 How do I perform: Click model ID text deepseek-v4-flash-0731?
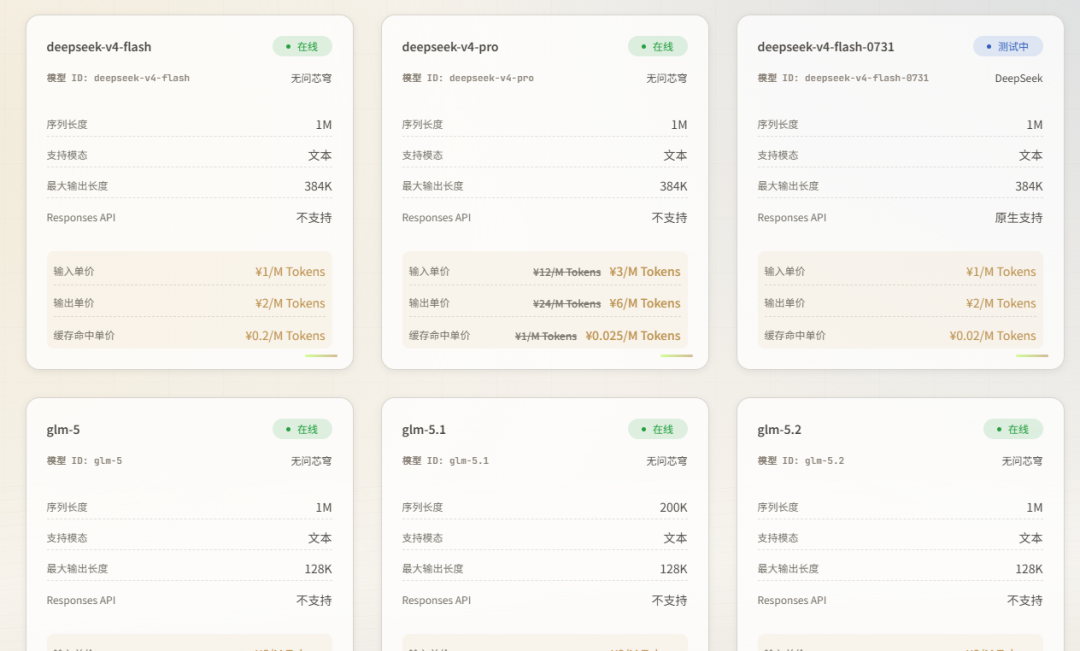[x=866, y=78]
